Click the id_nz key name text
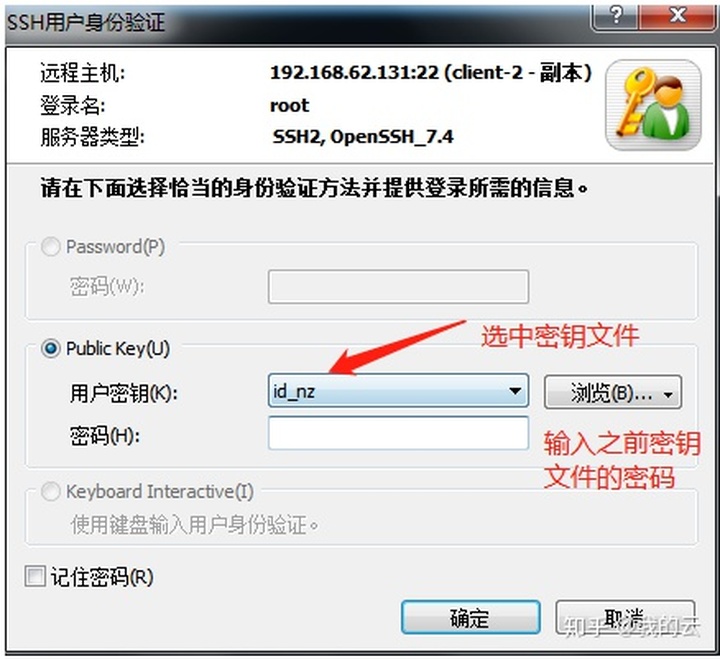Screen dimensions: 720x659 [x=294, y=392]
